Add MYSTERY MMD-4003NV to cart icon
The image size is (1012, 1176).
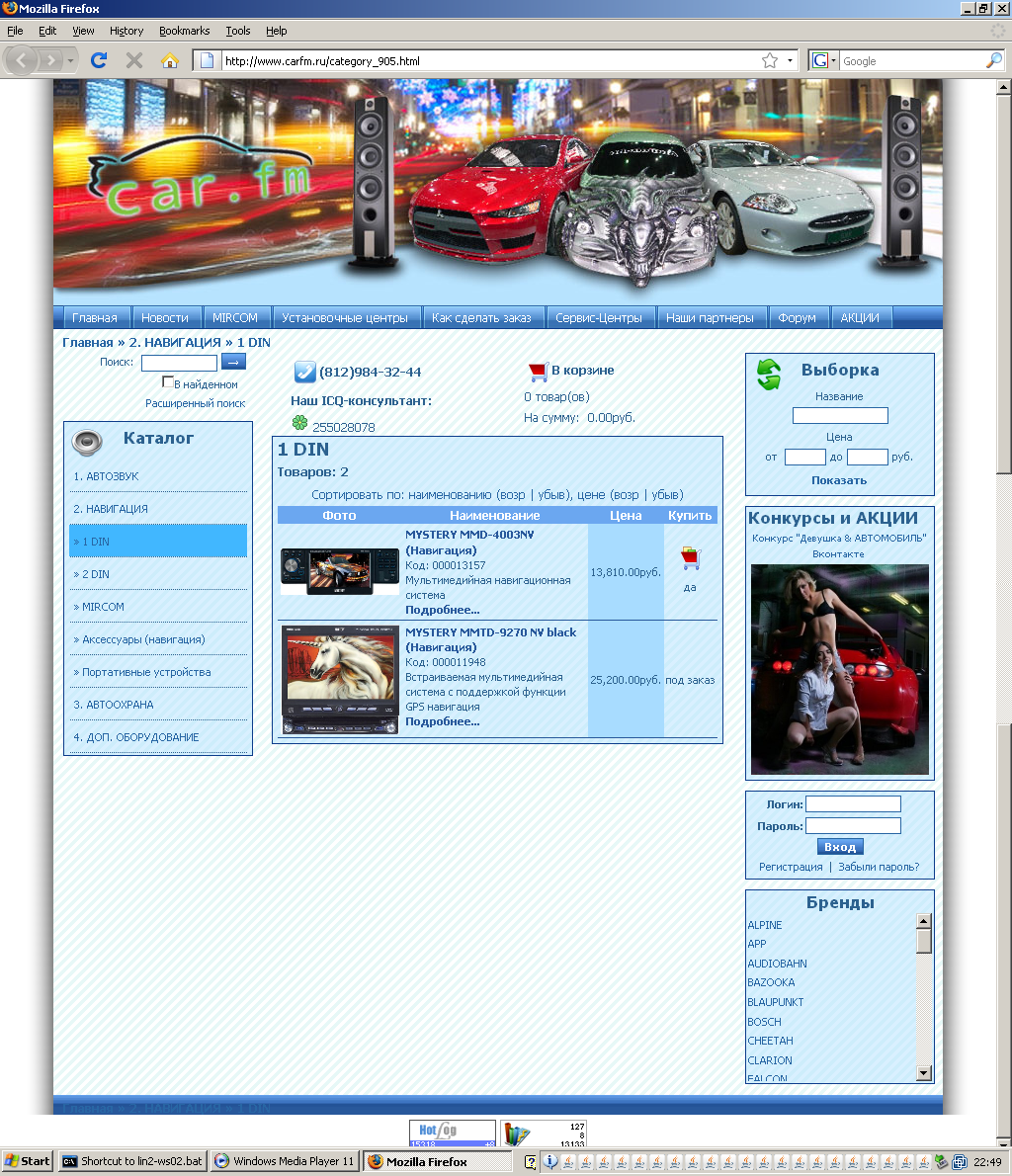[x=690, y=558]
